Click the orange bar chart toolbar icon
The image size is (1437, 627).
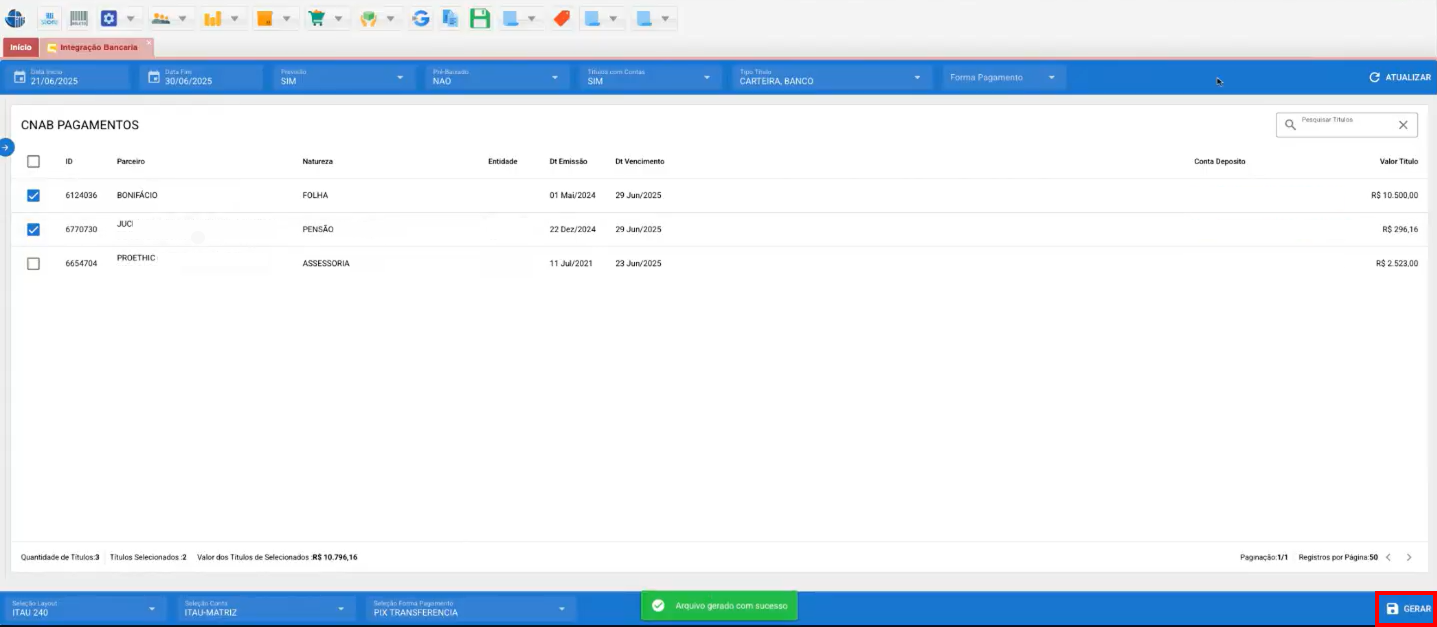point(212,18)
